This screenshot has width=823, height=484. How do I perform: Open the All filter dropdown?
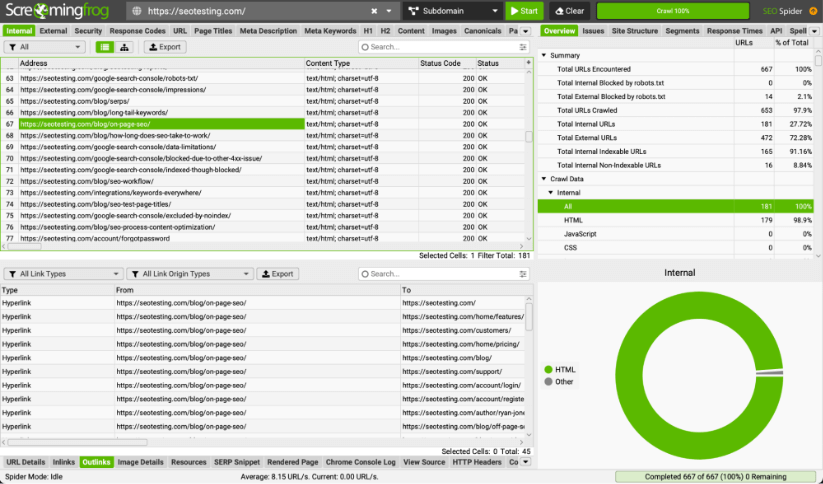click(x=45, y=47)
